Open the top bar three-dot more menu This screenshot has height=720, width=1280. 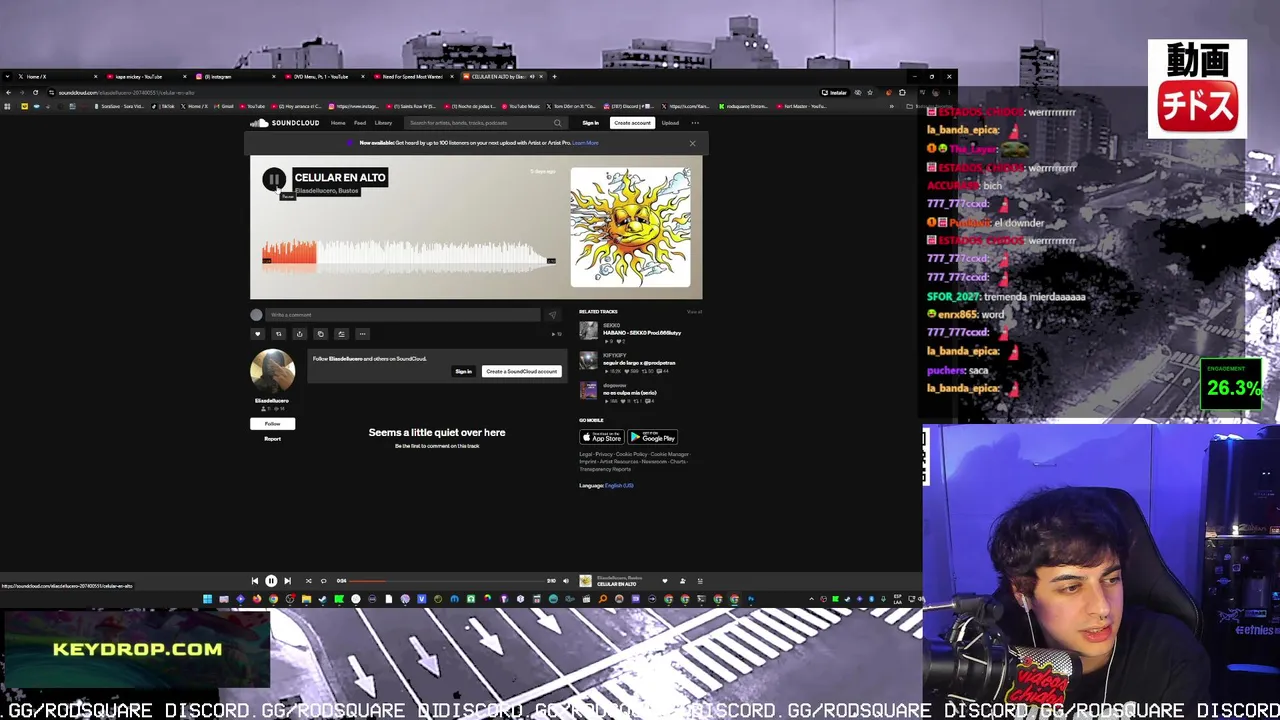click(x=695, y=123)
